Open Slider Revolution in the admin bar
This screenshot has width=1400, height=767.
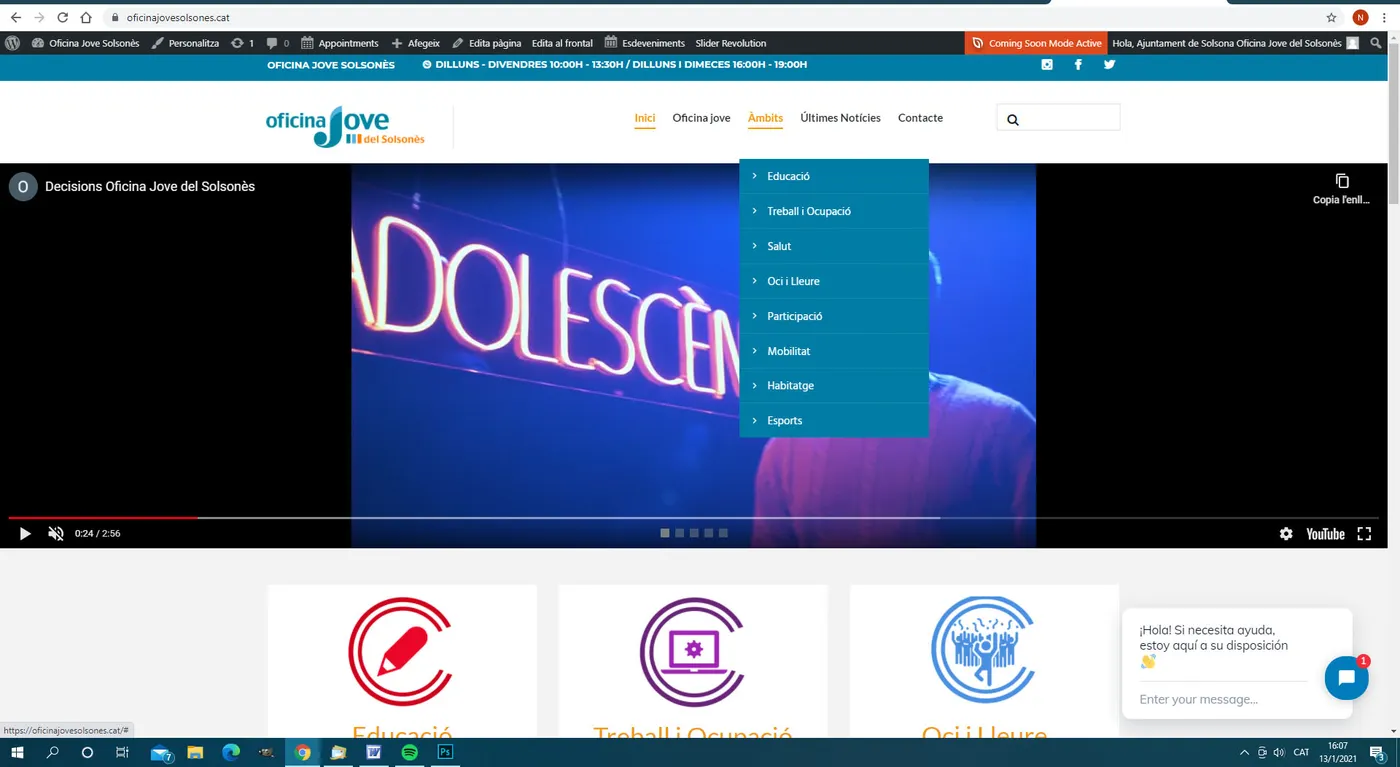pos(731,43)
